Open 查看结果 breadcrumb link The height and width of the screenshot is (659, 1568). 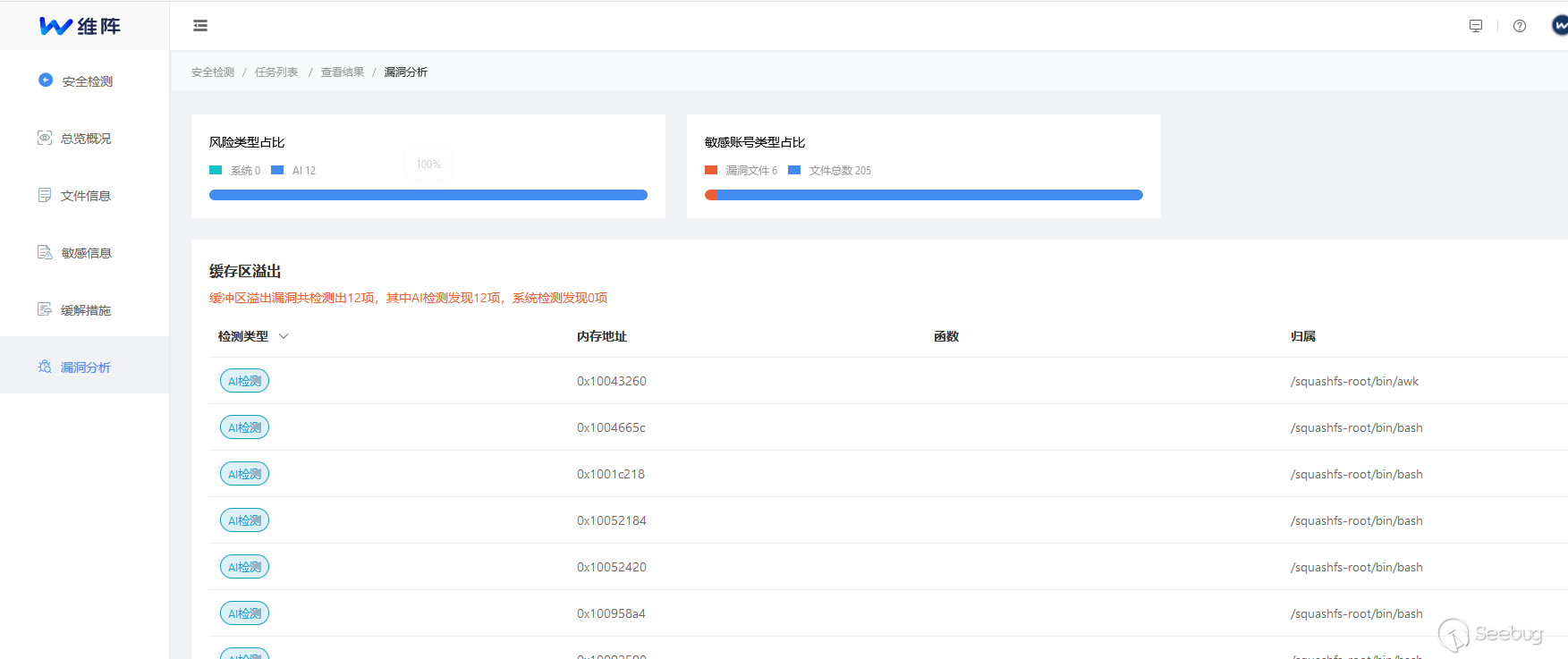[x=343, y=72]
